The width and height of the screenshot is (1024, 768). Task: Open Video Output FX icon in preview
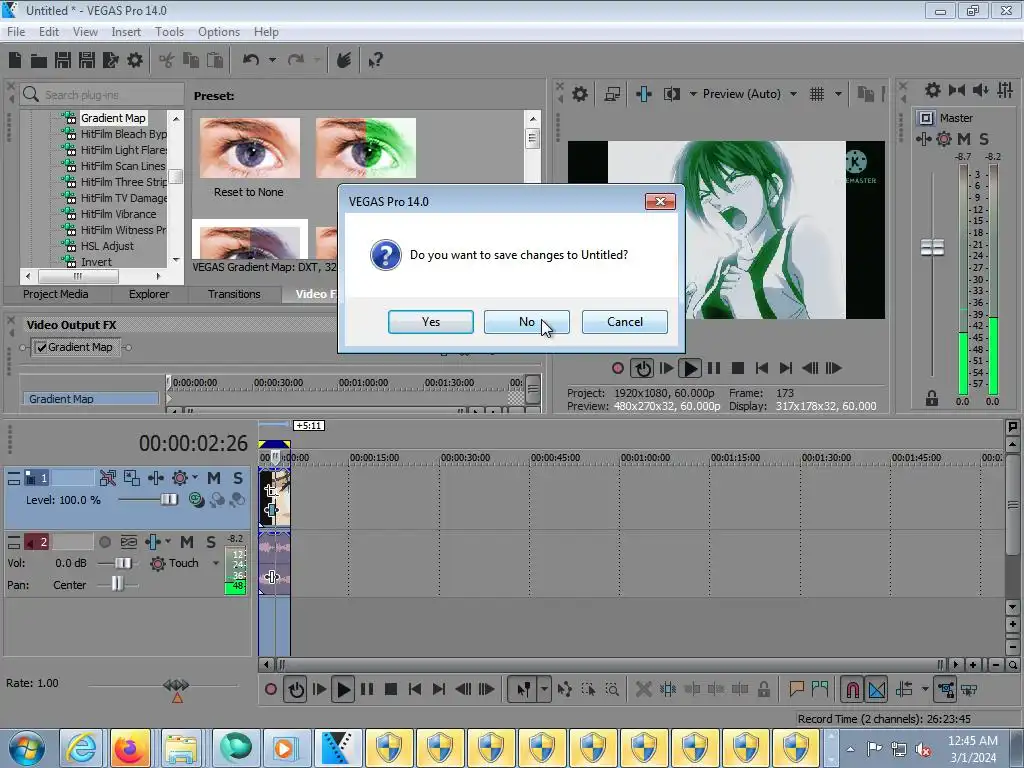tap(644, 94)
